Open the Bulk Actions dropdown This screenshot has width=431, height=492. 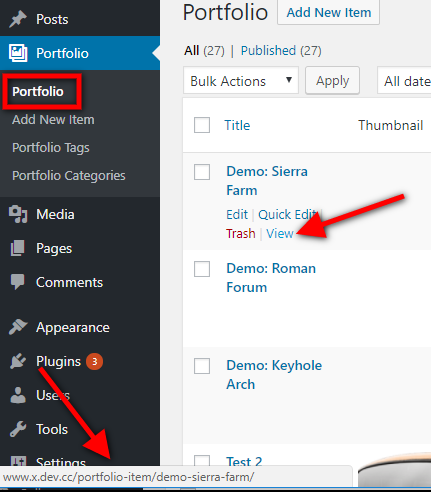click(x=241, y=81)
